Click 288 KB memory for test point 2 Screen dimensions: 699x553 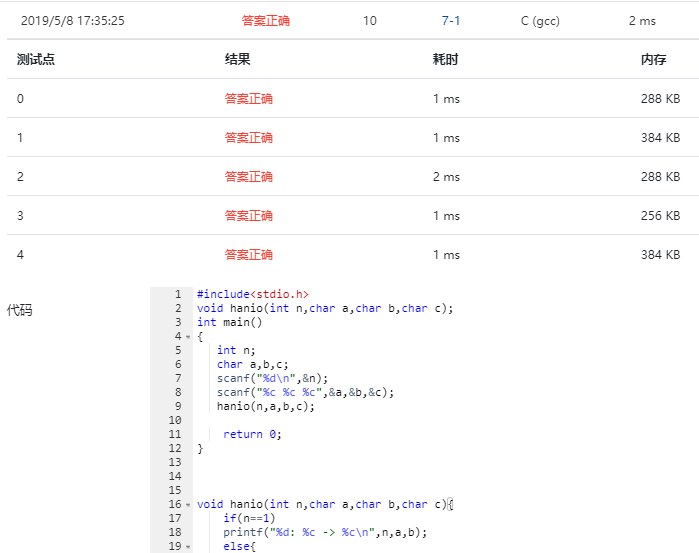[660, 177]
